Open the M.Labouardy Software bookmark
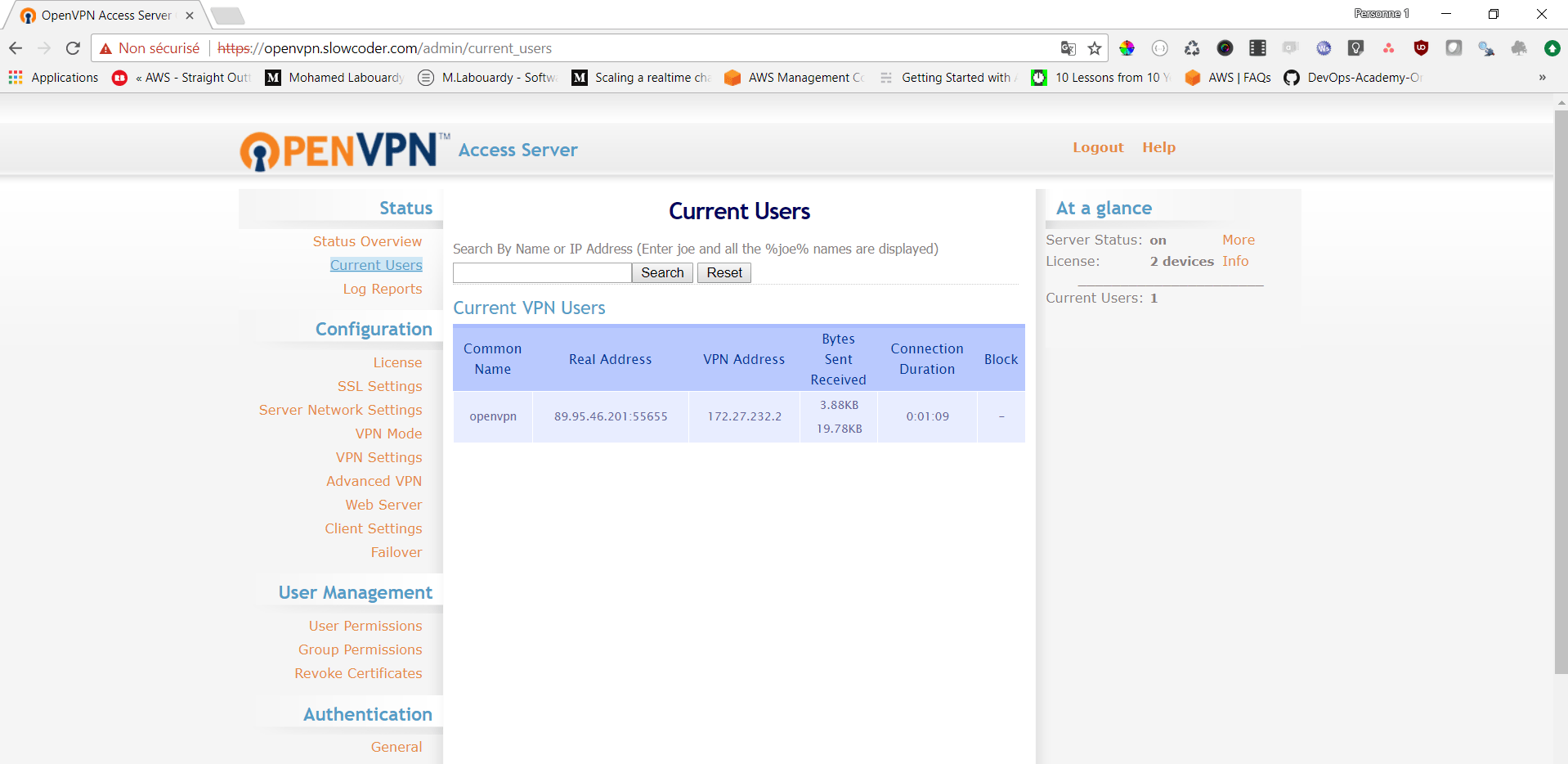The height and width of the screenshot is (764, 1568). (488, 78)
